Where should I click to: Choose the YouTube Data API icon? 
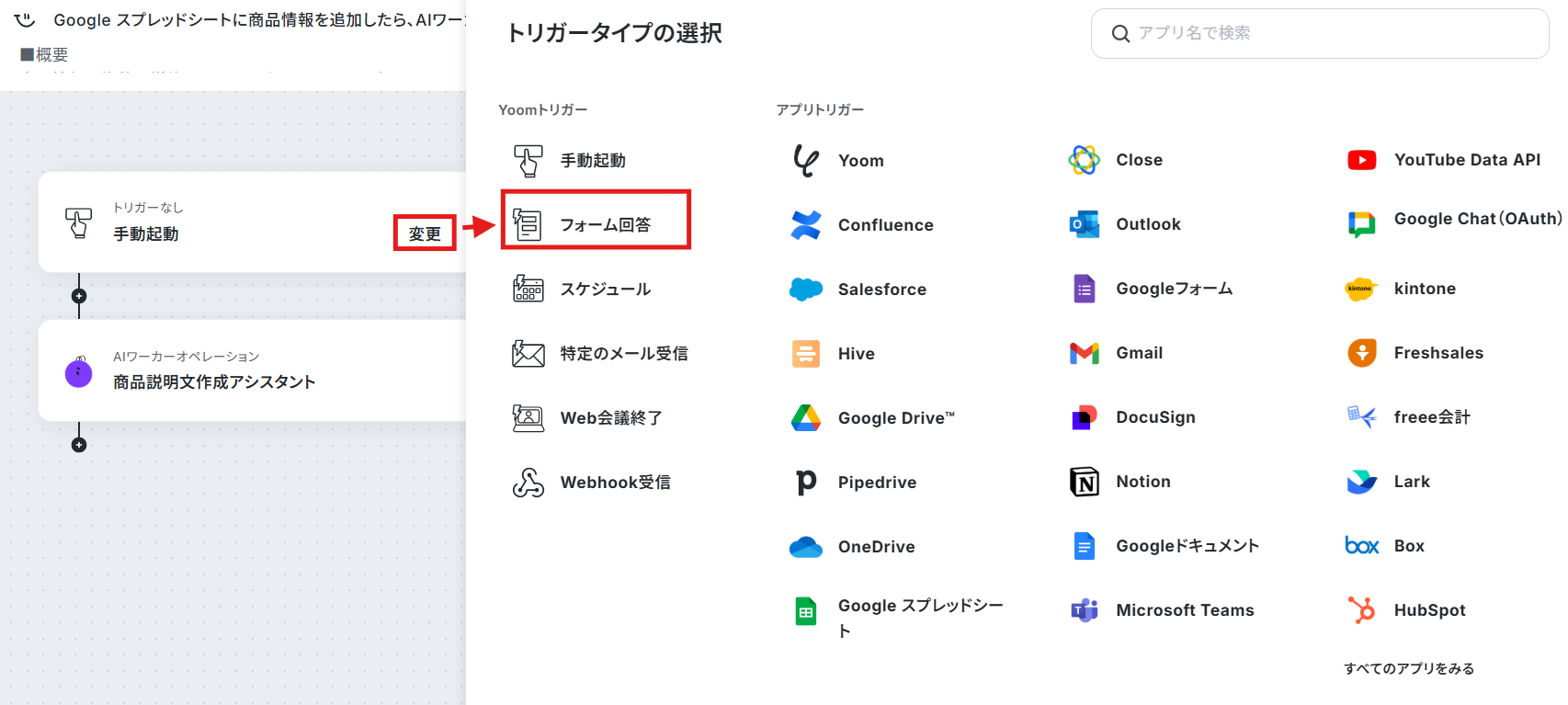[x=1362, y=160]
